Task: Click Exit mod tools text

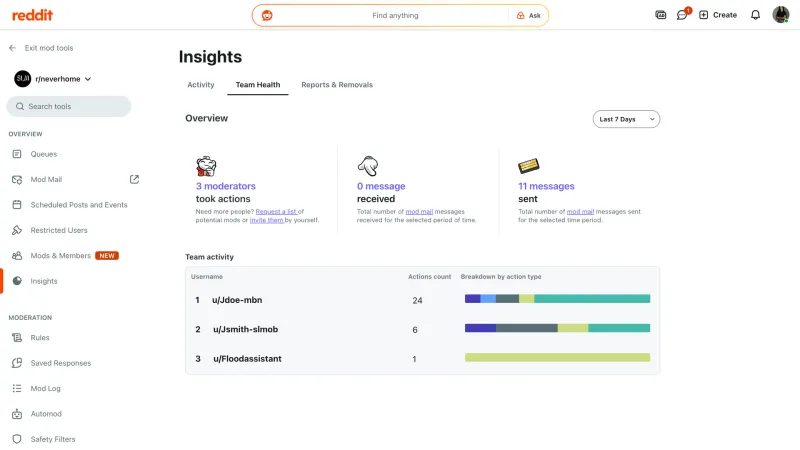Action: (49, 48)
